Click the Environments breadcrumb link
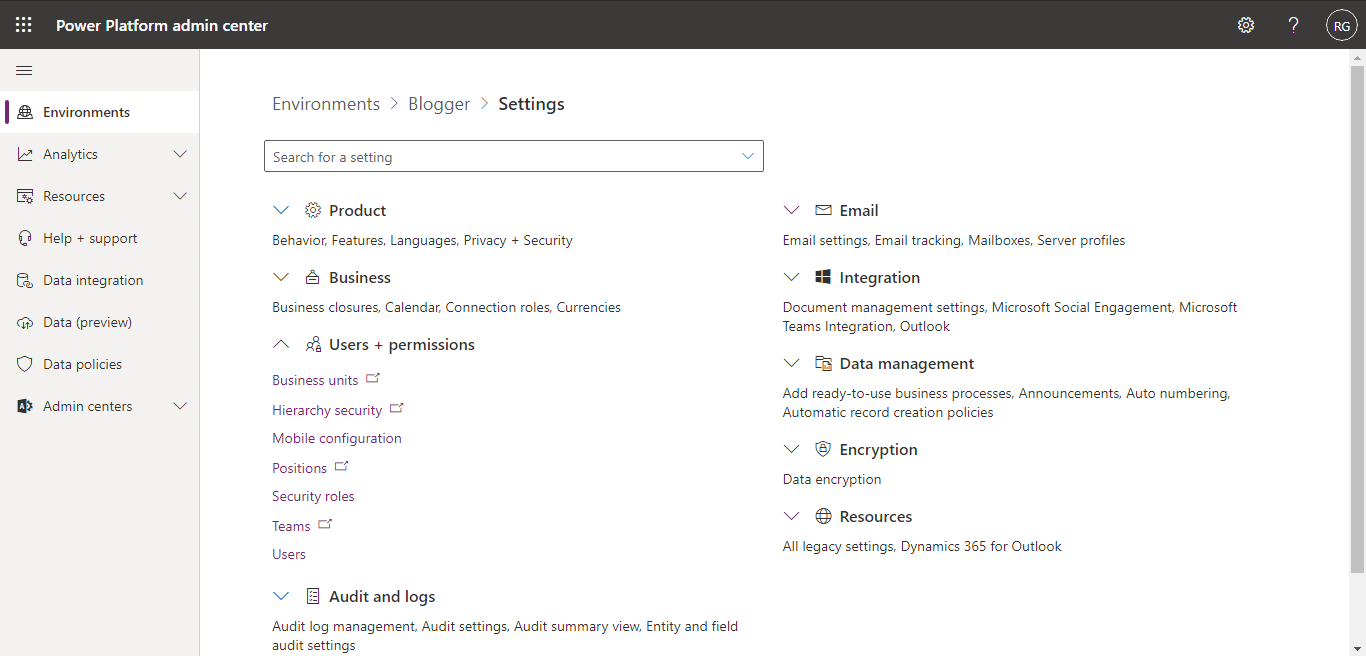Viewport: 1366px width, 656px height. pyautogui.click(x=326, y=103)
